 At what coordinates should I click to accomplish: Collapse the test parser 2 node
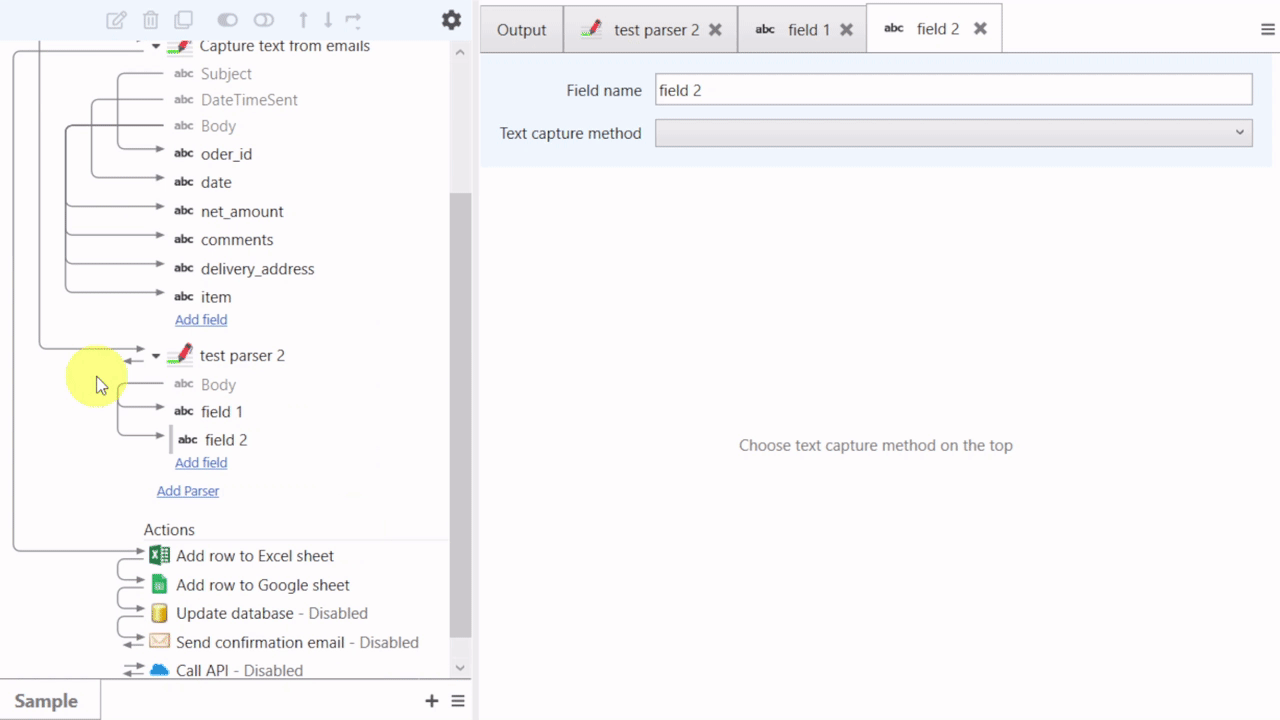156,356
